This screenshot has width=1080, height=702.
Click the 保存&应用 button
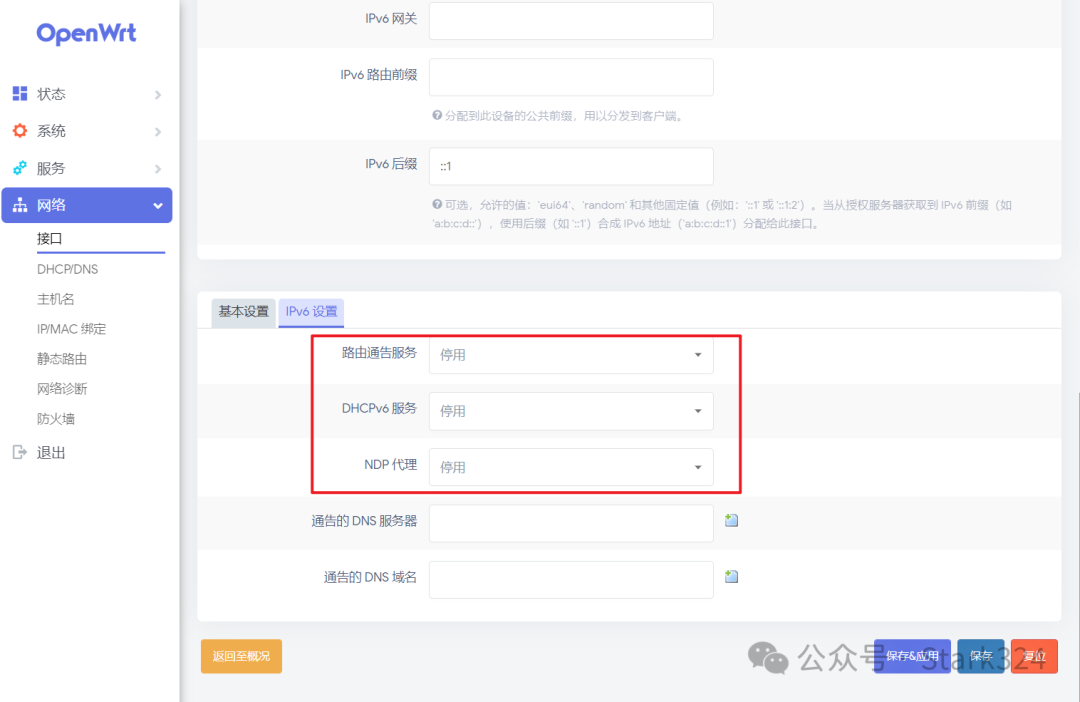click(x=912, y=657)
